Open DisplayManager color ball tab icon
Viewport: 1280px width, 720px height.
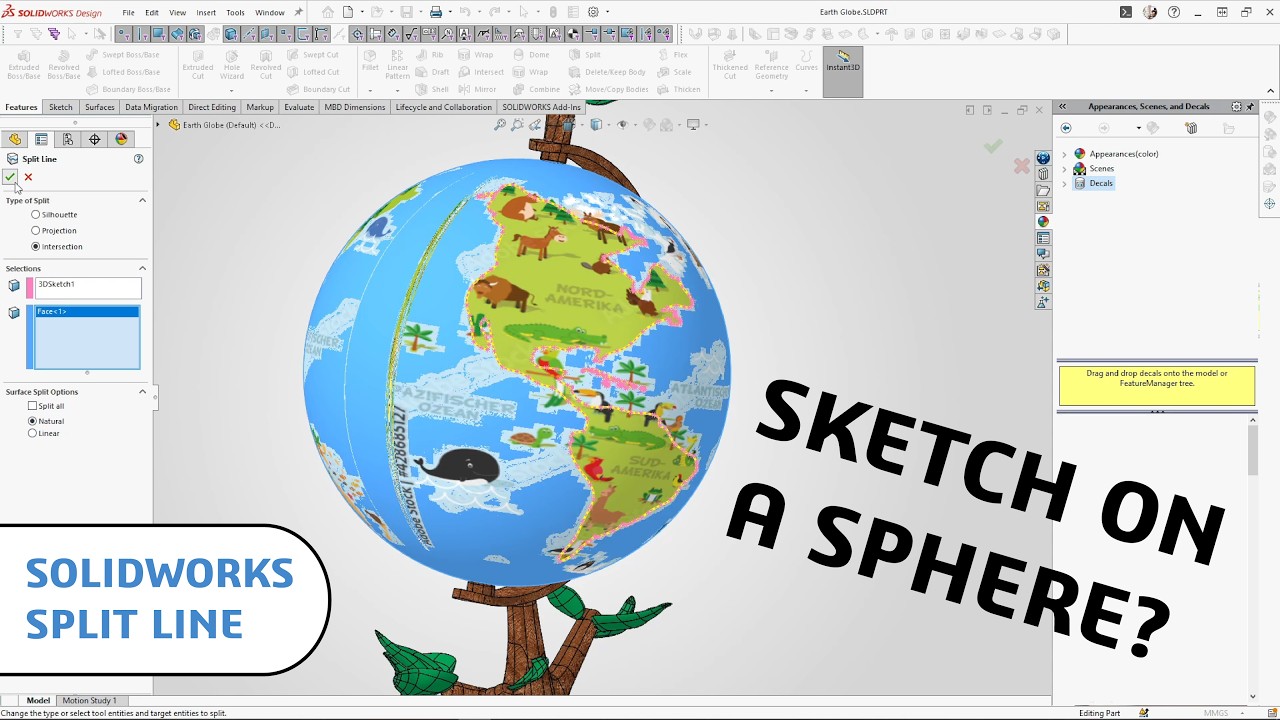(x=122, y=139)
